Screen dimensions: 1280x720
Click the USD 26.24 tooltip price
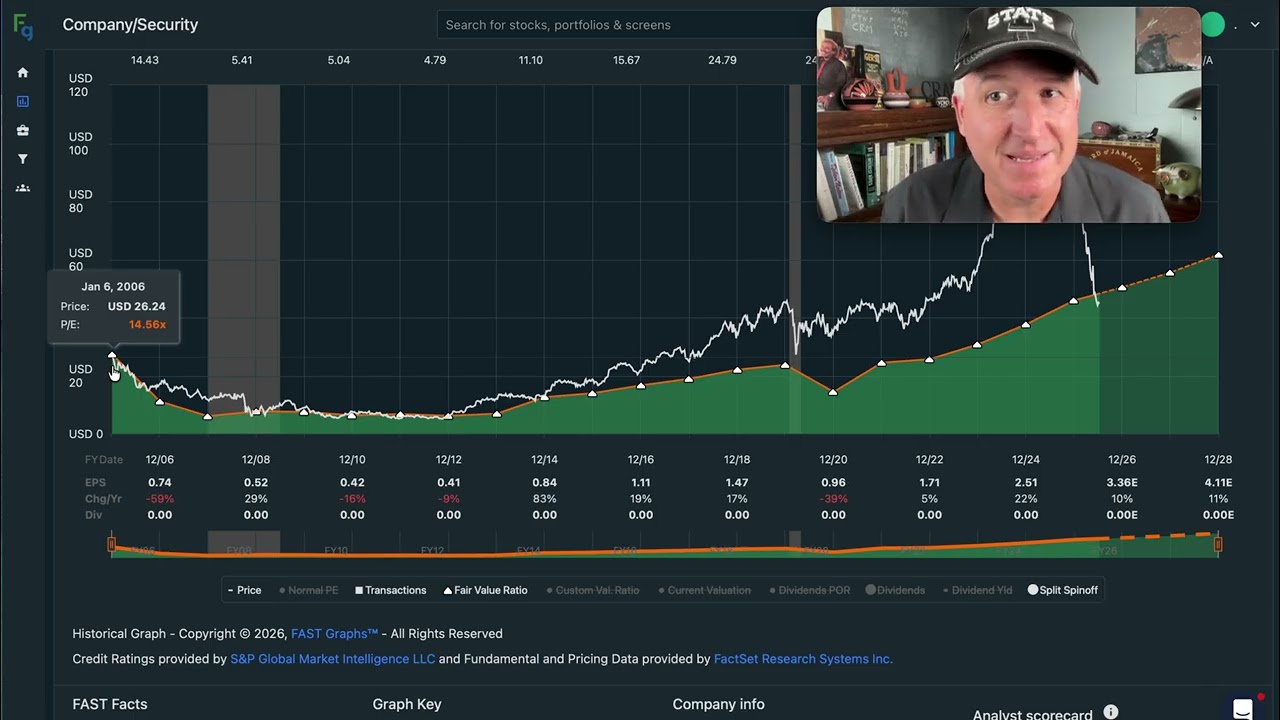[x=137, y=307]
